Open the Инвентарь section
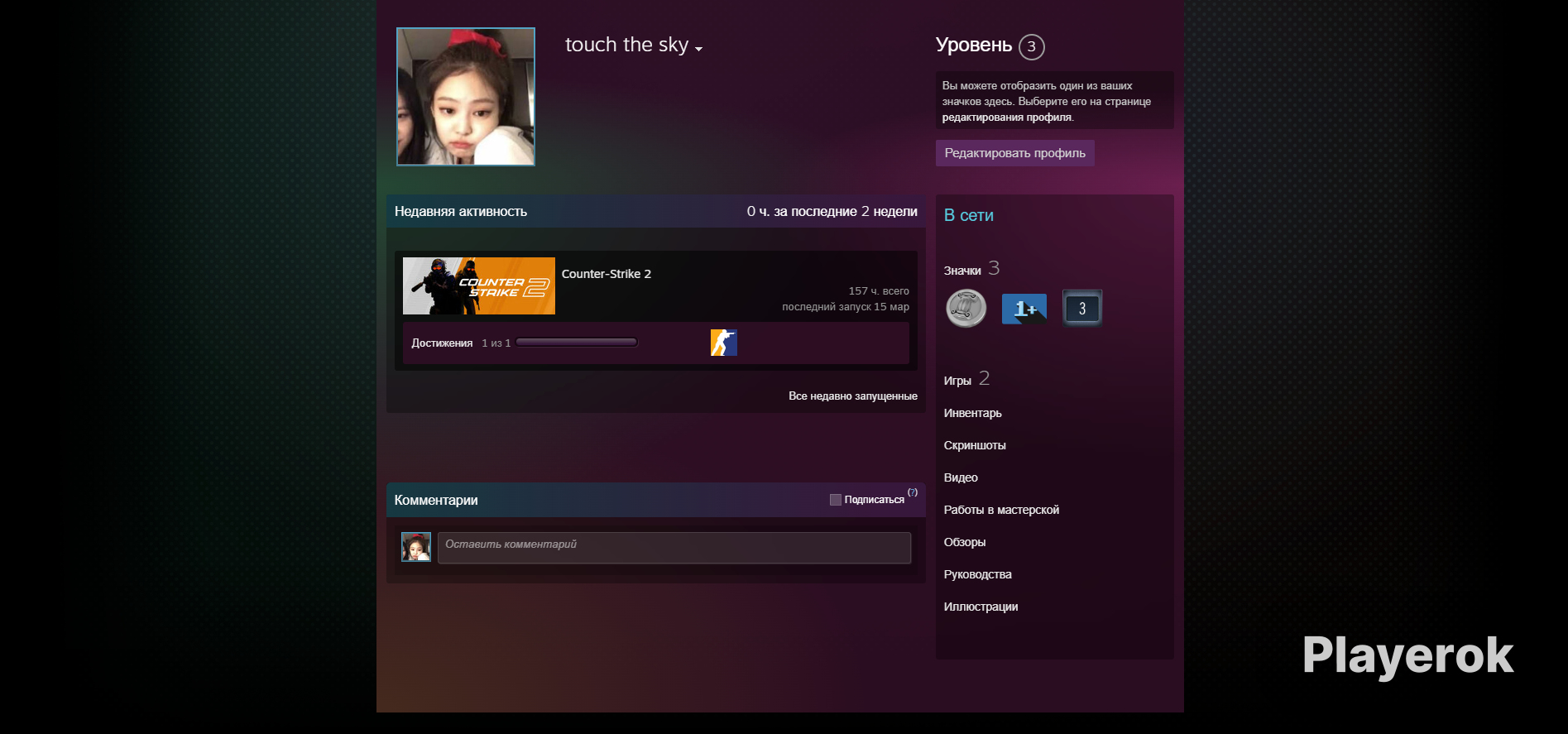Viewport: 1568px width, 734px height. point(972,413)
